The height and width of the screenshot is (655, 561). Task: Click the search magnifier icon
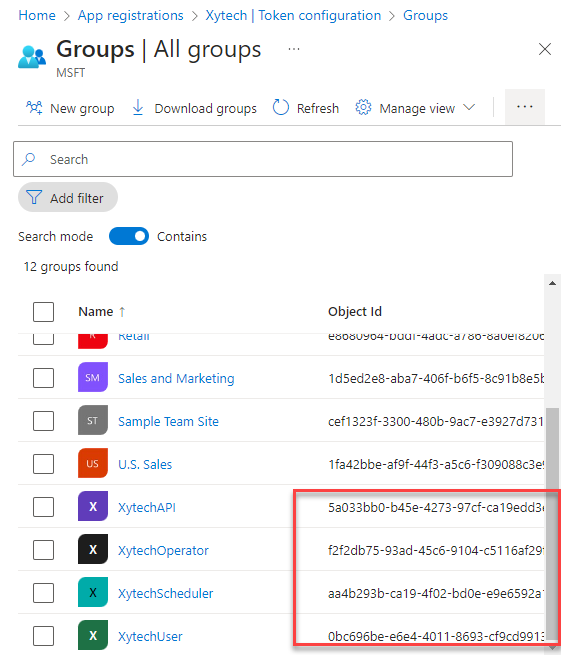28,159
